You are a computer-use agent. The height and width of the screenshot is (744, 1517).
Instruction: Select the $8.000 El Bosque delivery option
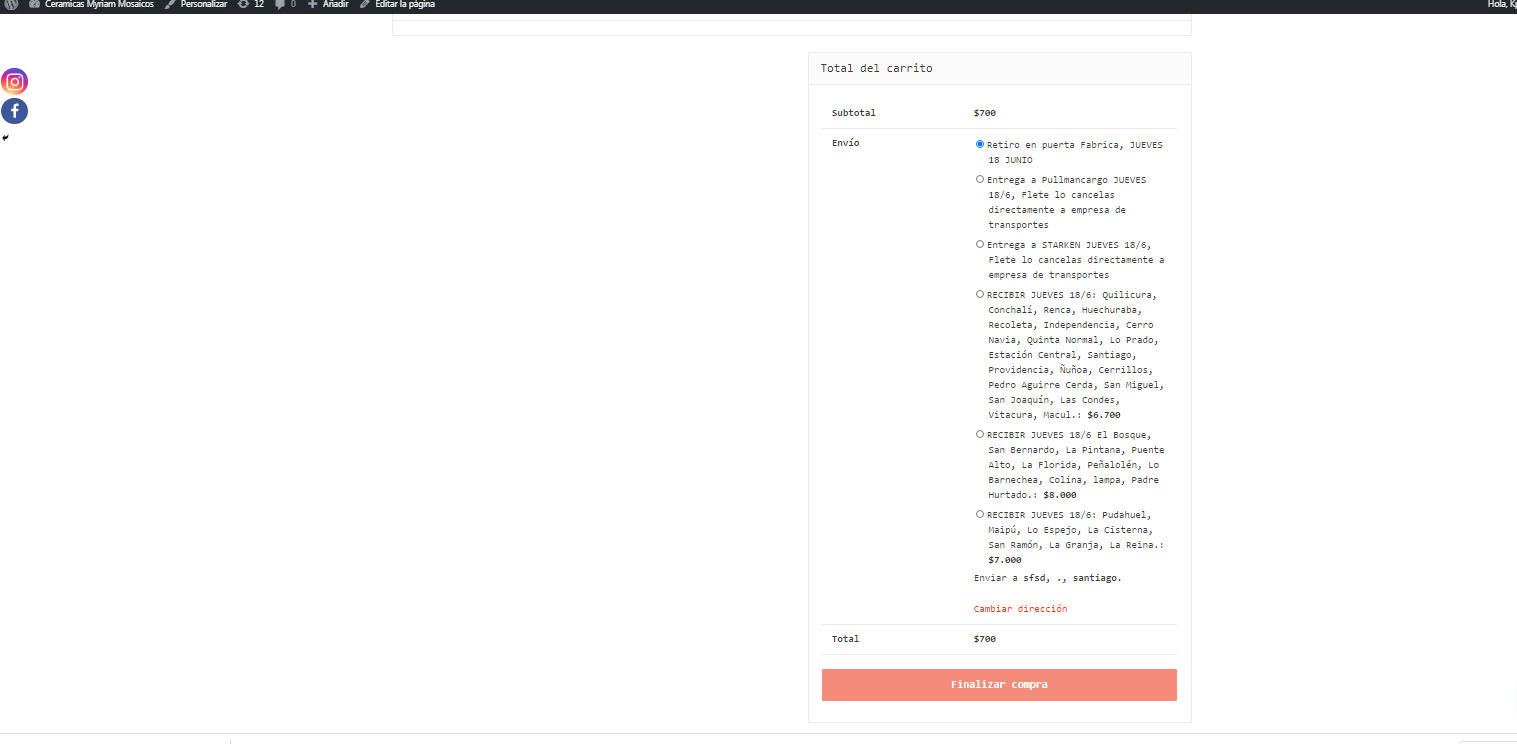[980, 434]
